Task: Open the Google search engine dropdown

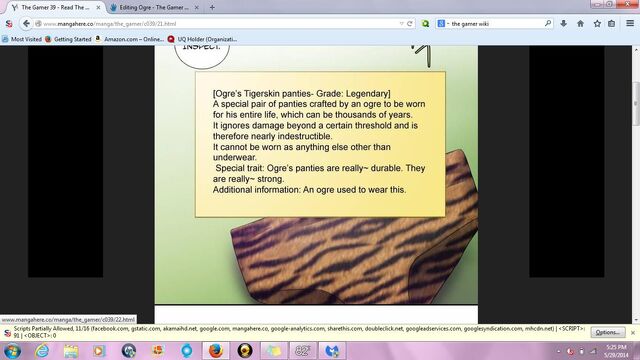Action: [443, 24]
